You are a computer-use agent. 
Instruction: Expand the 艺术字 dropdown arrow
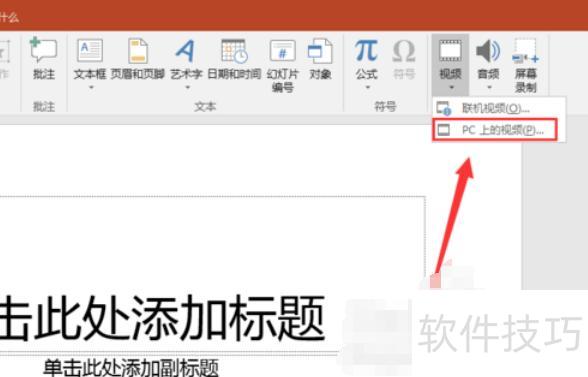(x=187, y=87)
